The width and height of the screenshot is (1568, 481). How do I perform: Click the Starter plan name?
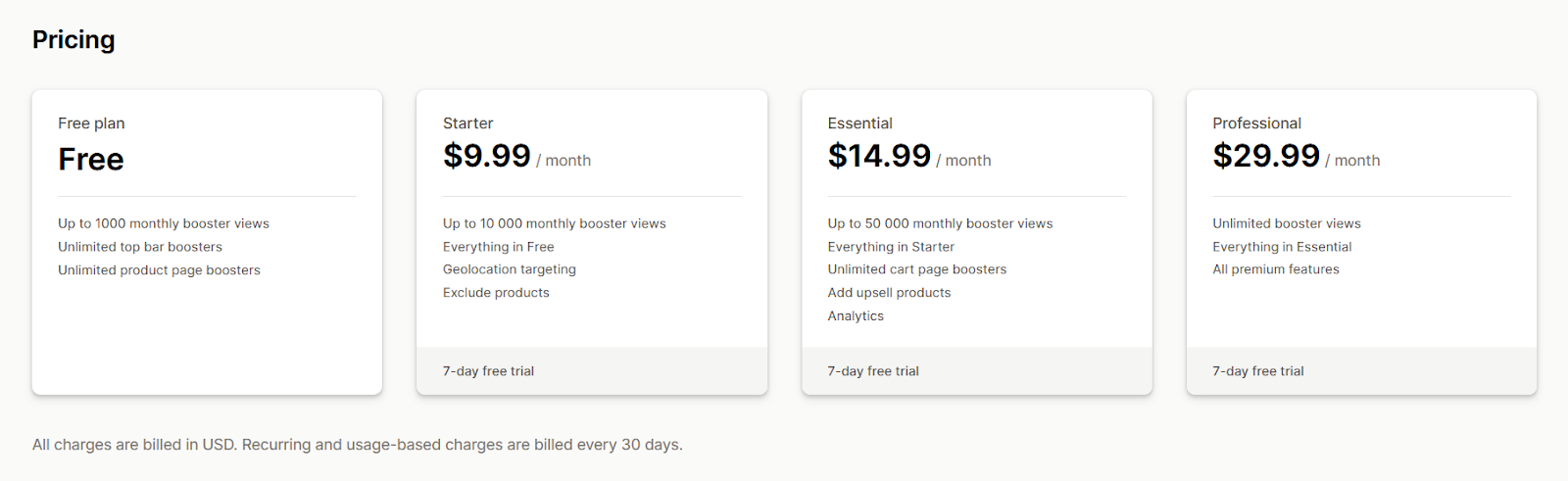[x=467, y=123]
